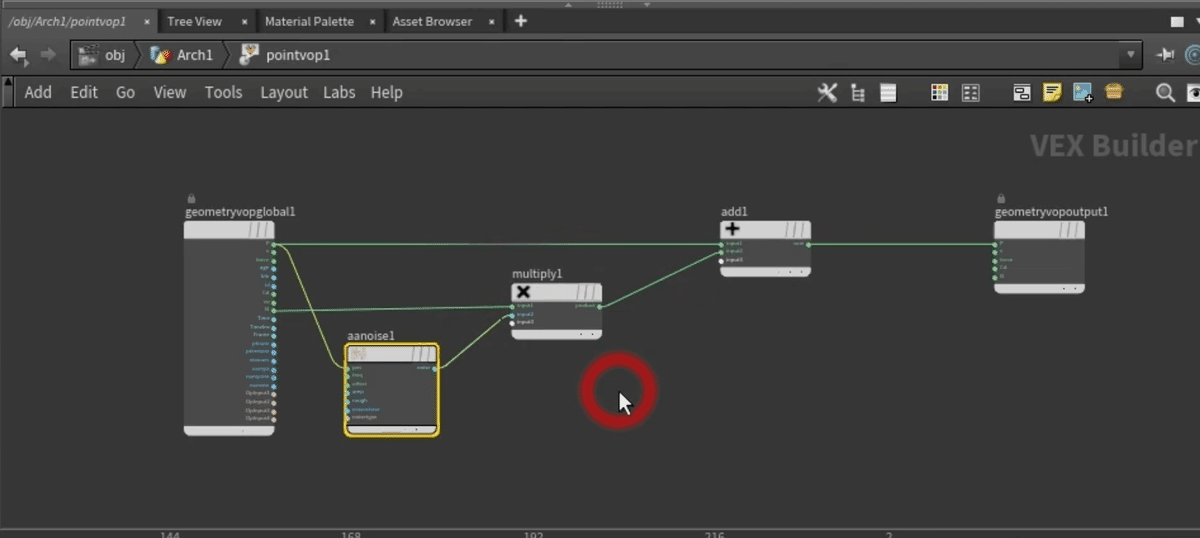
Task: Open the Edit menu
Action: (84, 92)
